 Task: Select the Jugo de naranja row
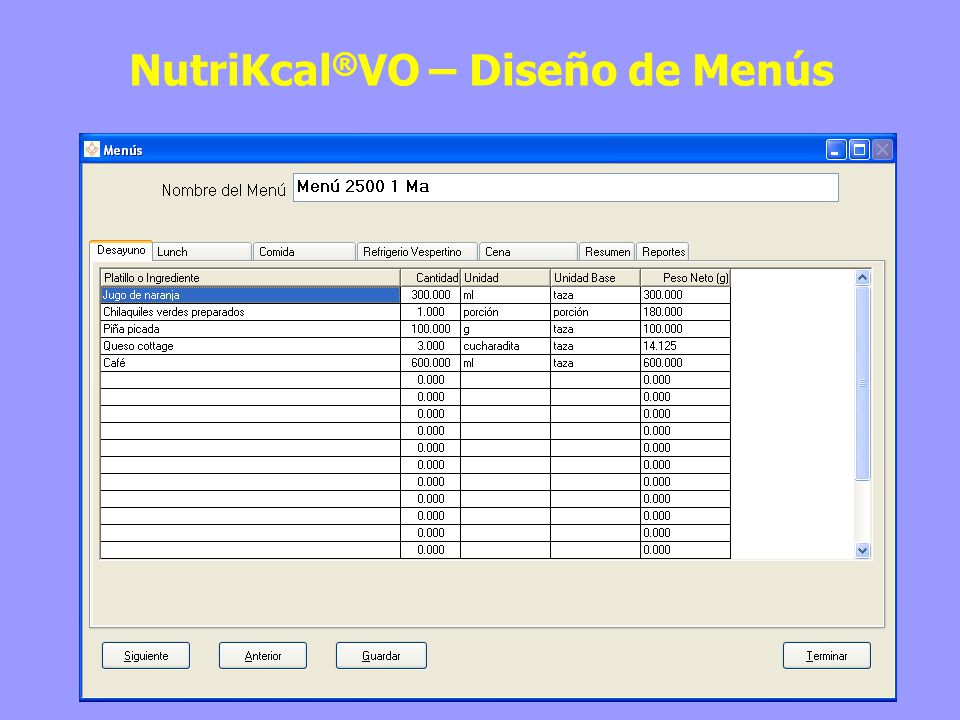point(250,295)
